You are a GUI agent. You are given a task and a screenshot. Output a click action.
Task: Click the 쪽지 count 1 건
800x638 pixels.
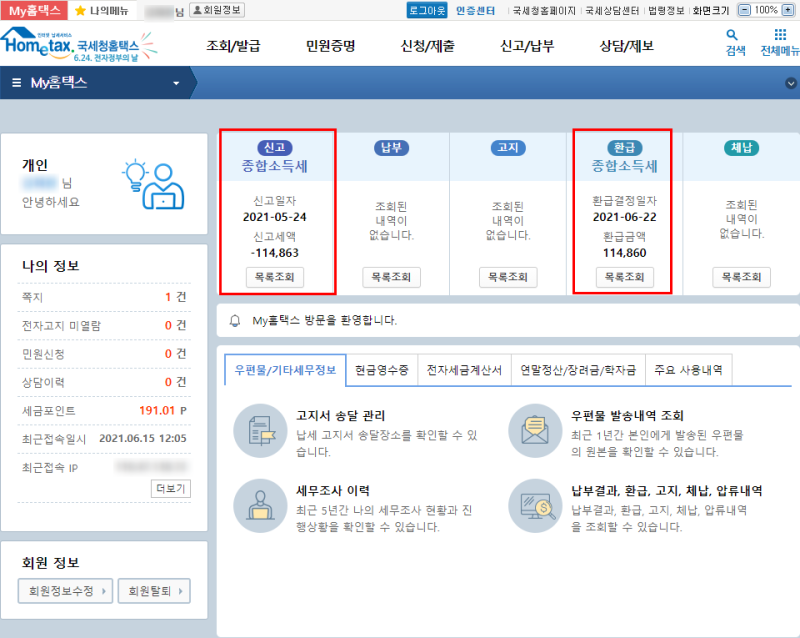[x=176, y=297]
